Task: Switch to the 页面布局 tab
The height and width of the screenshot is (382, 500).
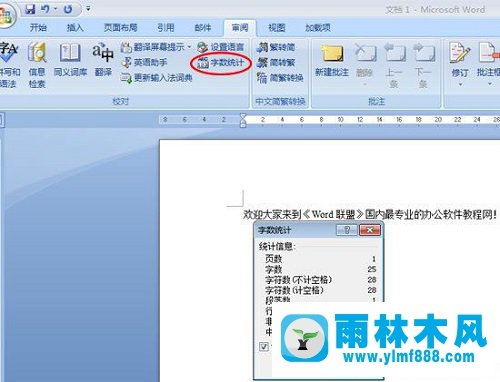Action: point(120,28)
